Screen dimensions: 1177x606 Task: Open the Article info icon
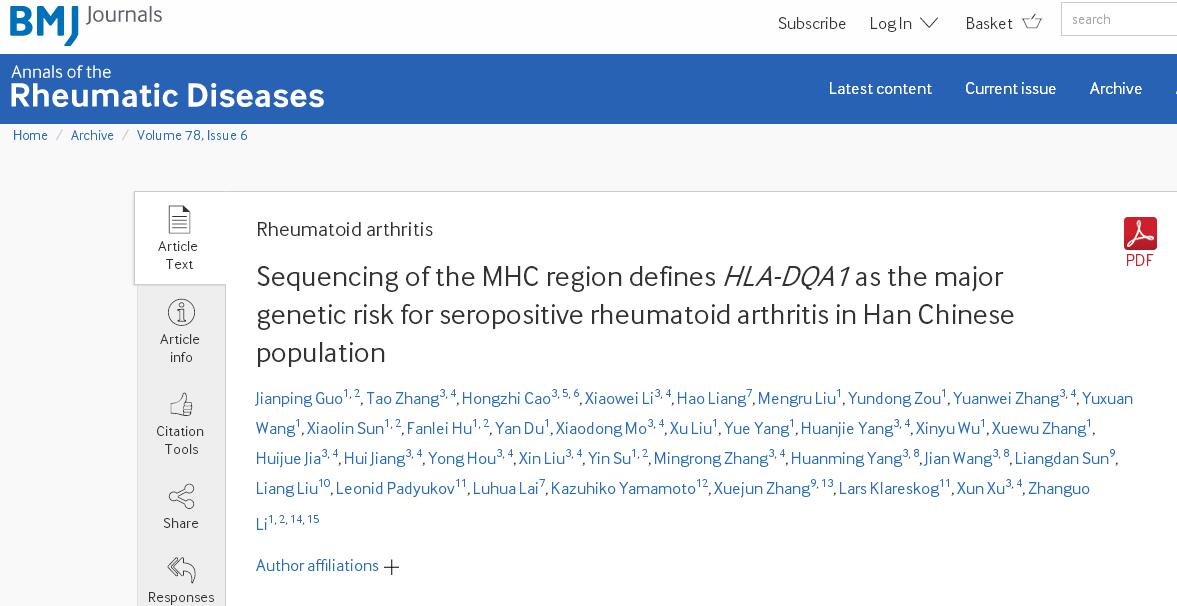(x=181, y=312)
